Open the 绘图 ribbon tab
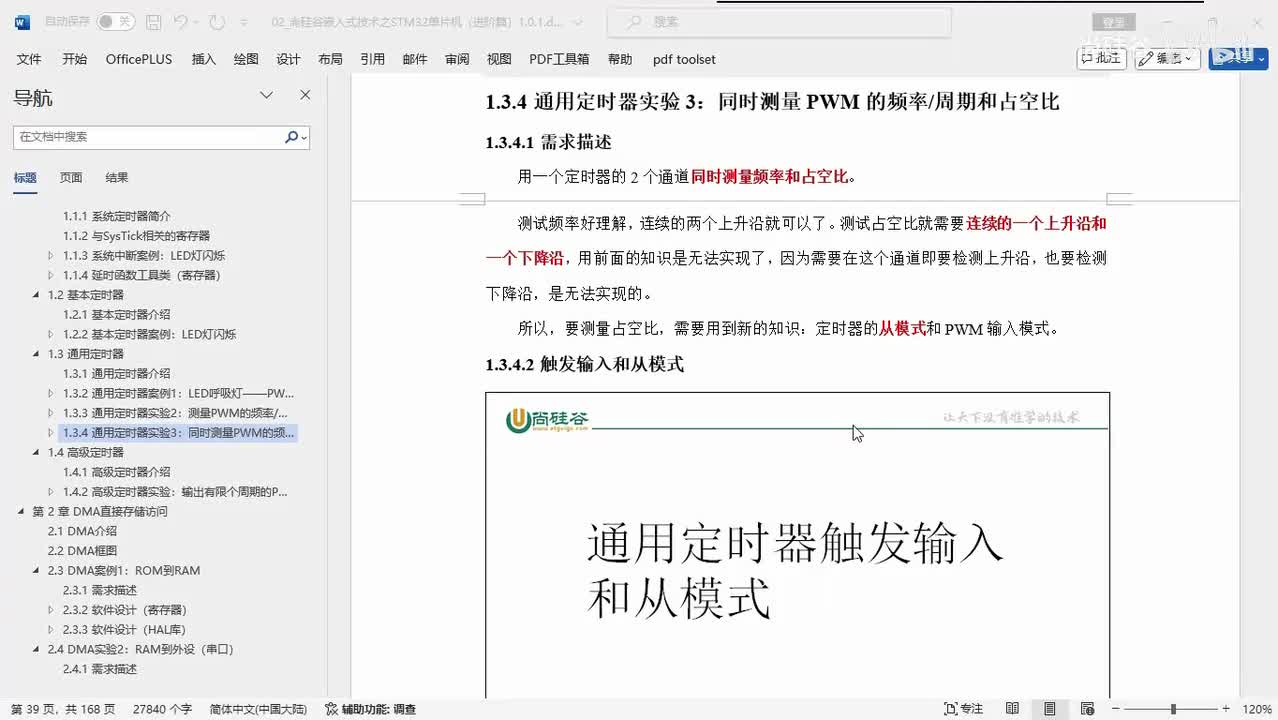Image resolution: width=1278 pixels, height=720 pixels. (x=246, y=59)
